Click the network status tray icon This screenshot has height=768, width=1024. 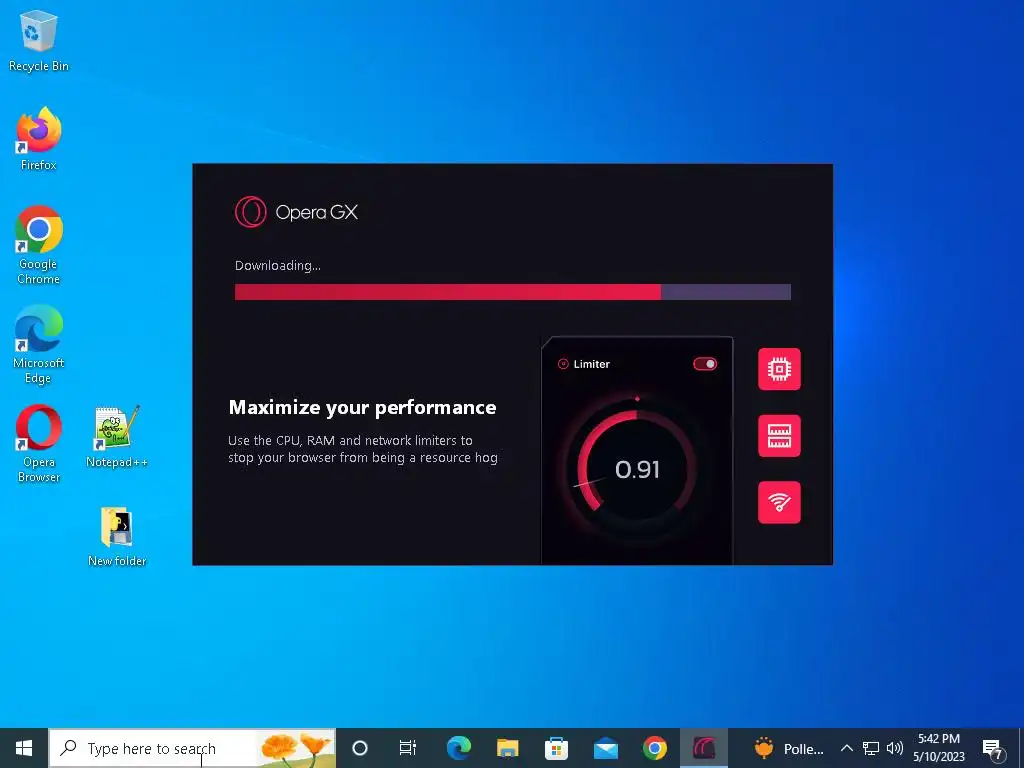[x=871, y=748]
